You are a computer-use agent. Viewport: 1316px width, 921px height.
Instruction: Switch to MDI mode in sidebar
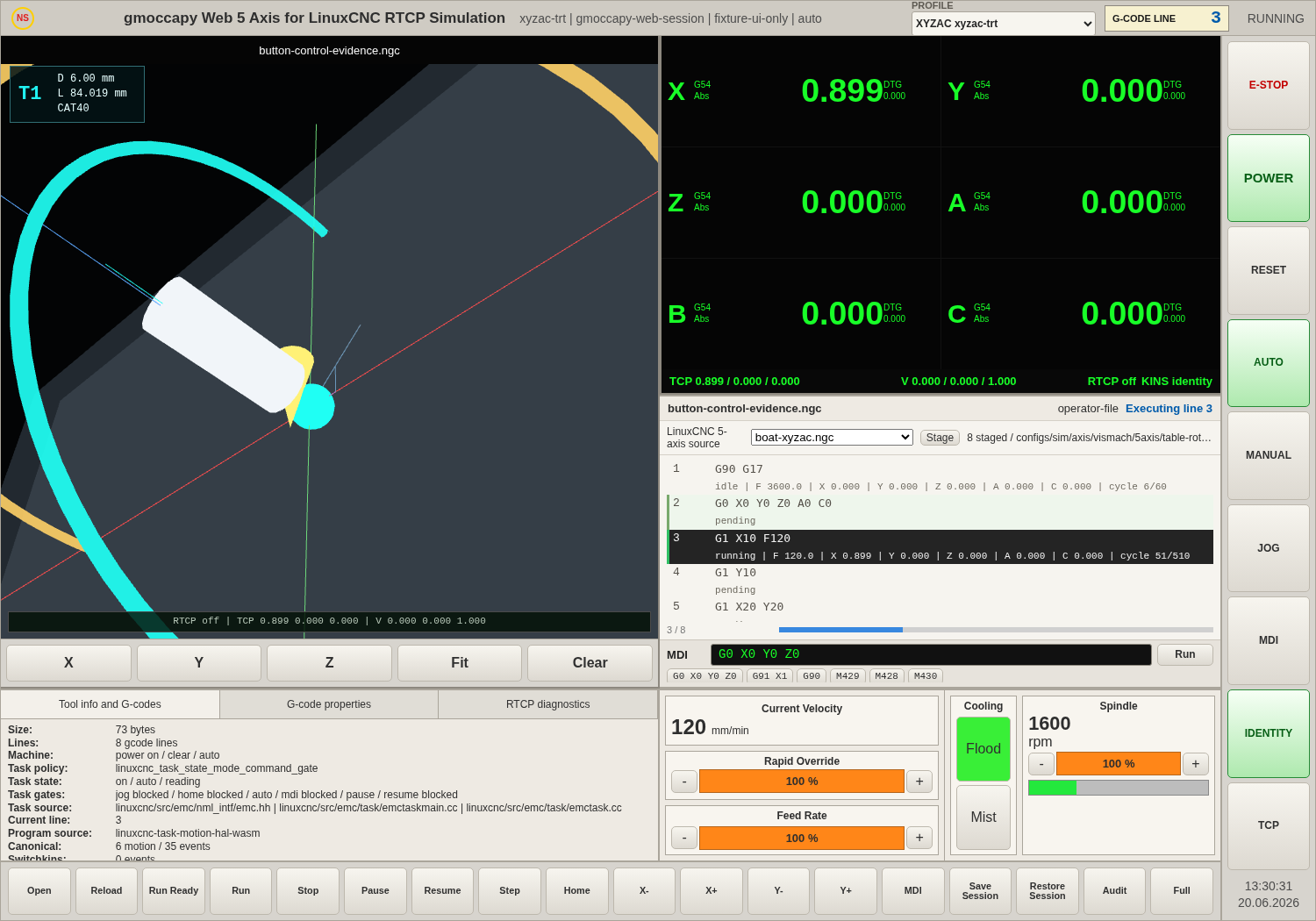[x=1269, y=640]
